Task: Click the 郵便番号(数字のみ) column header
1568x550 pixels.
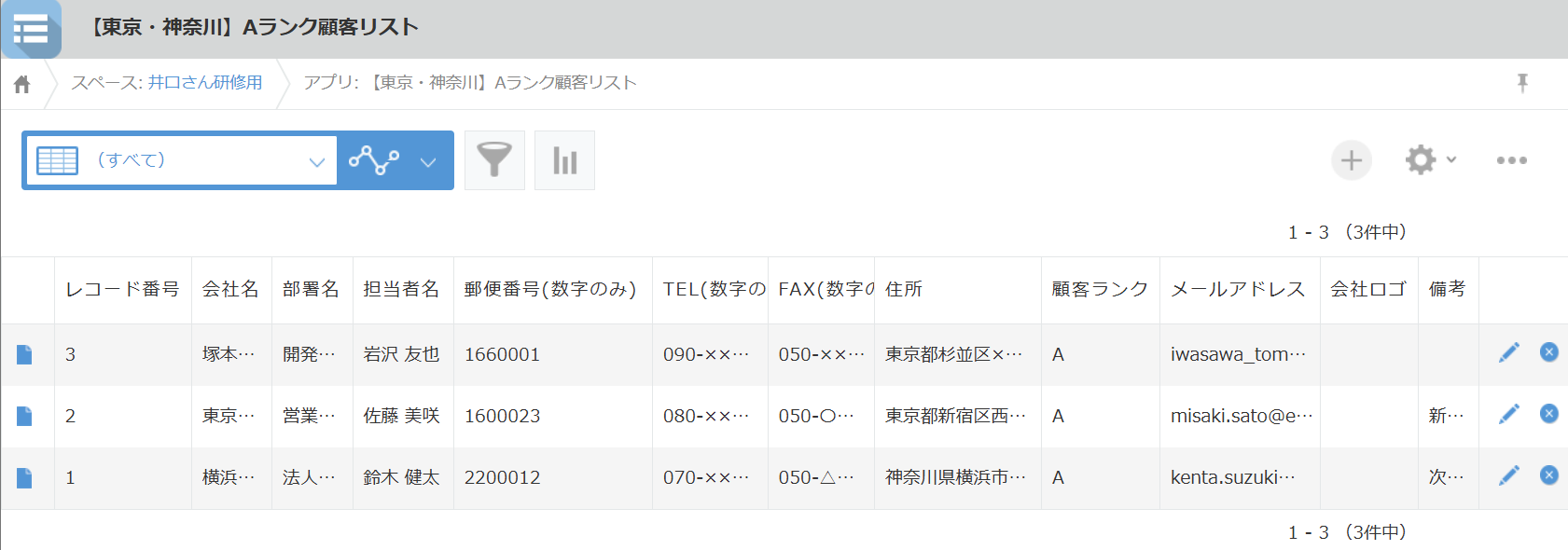Action: 551,289
